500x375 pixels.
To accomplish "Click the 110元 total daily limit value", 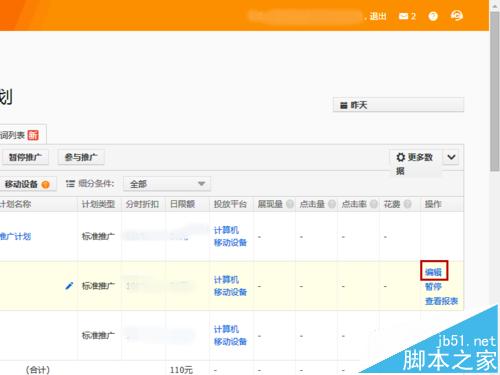I will (181, 370).
